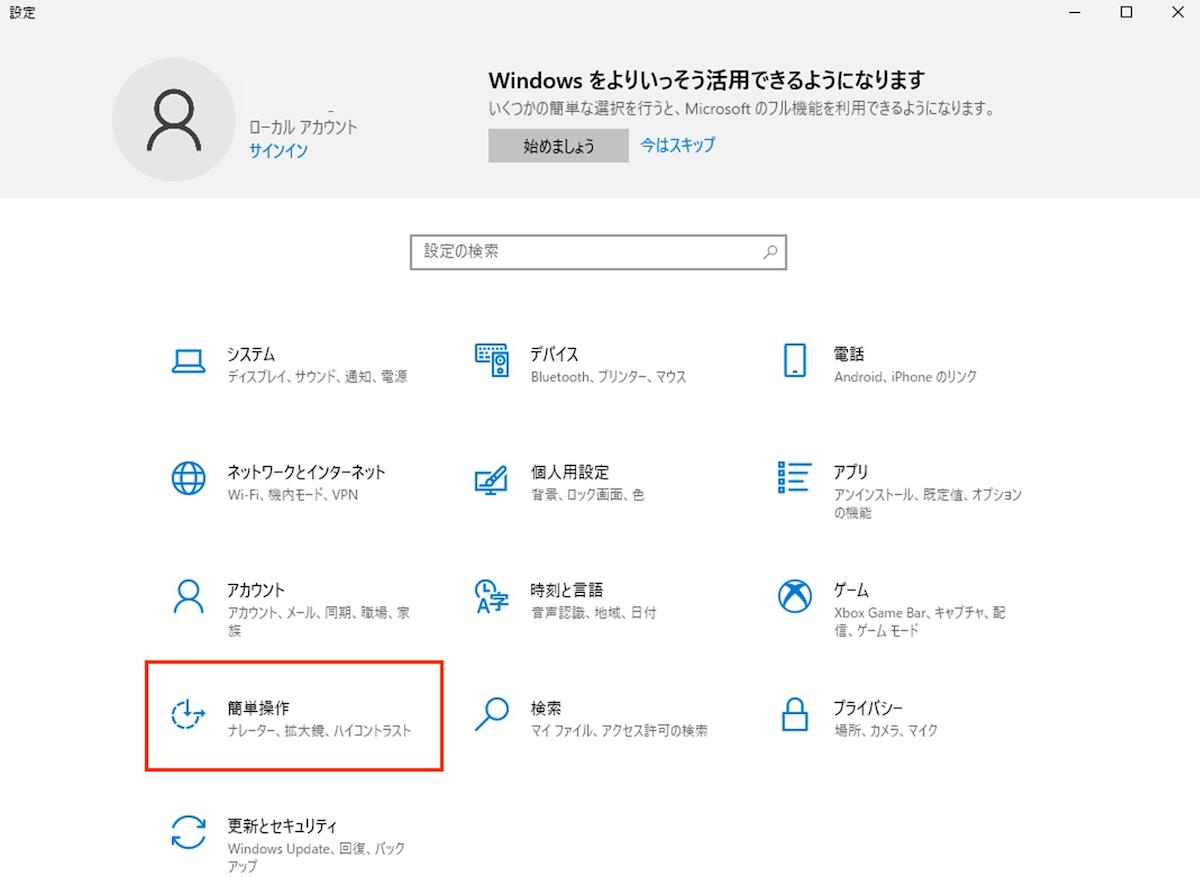Click the サインイン link
1200x877 pixels.
278,151
